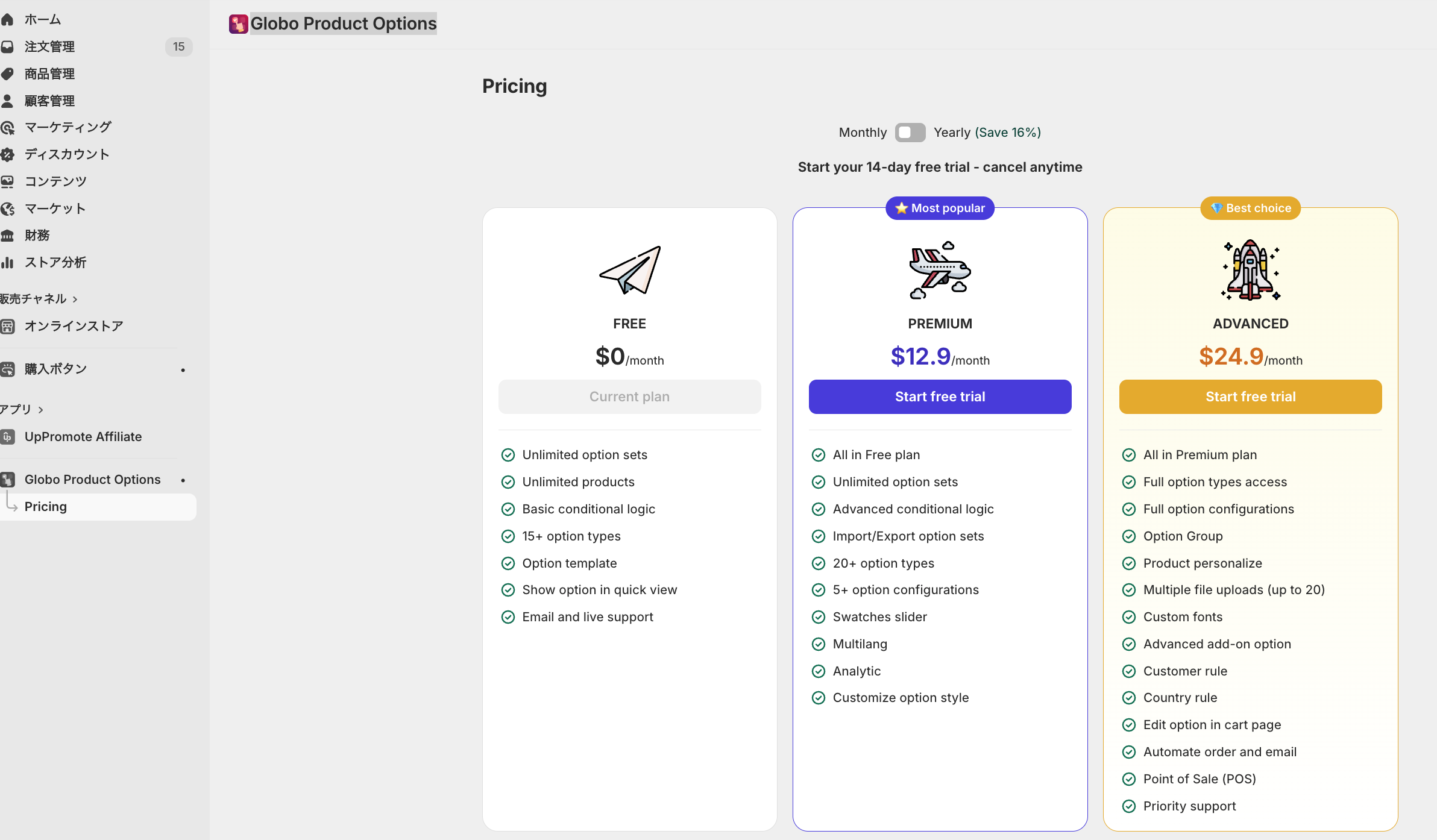Click the Globo Product Options header logo

(x=238, y=24)
